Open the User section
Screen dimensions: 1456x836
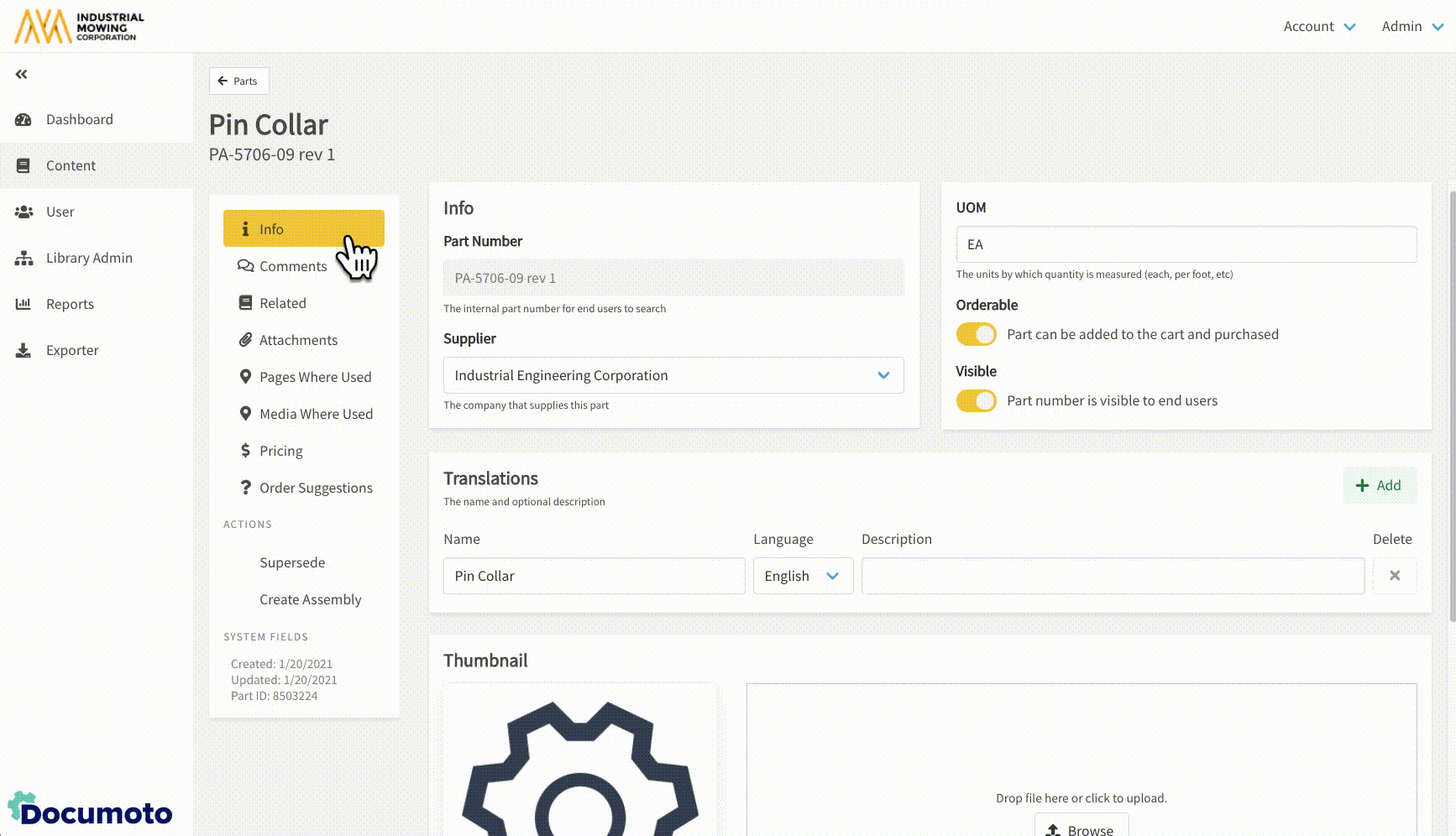click(x=60, y=212)
